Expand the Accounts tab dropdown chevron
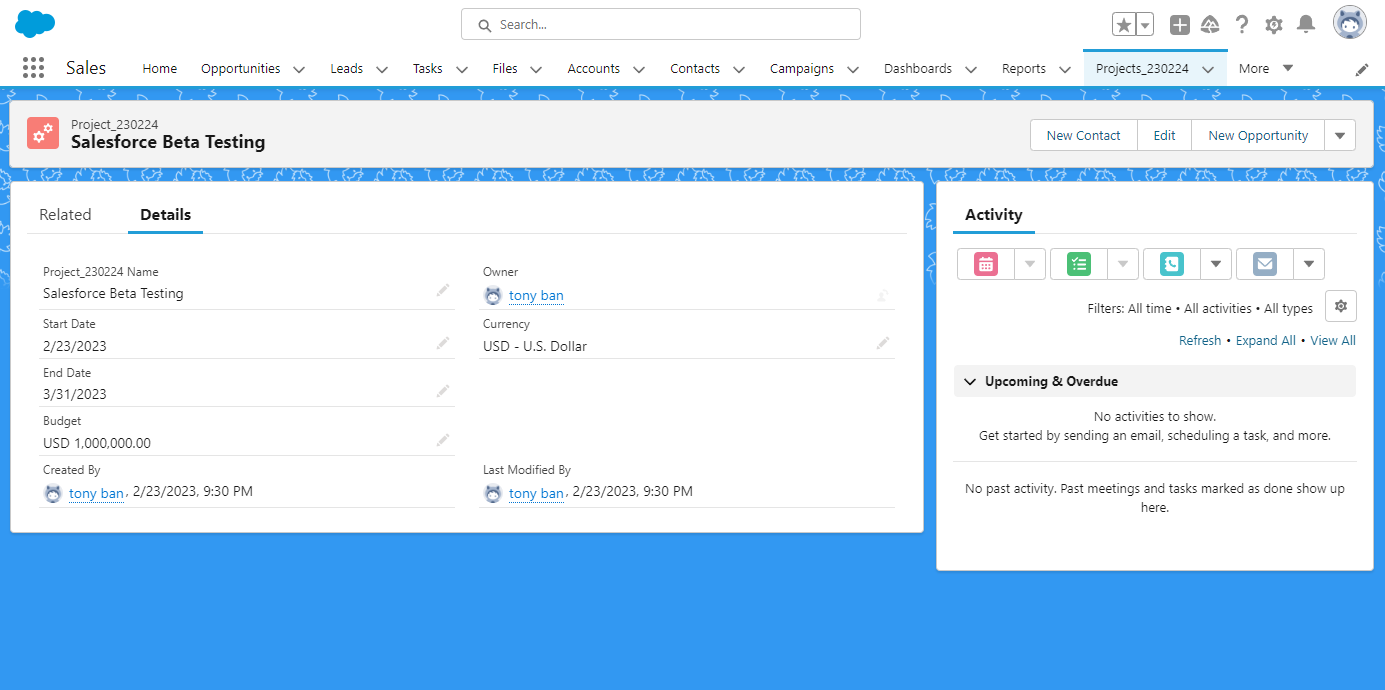The image size is (1385, 690). point(639,69)
